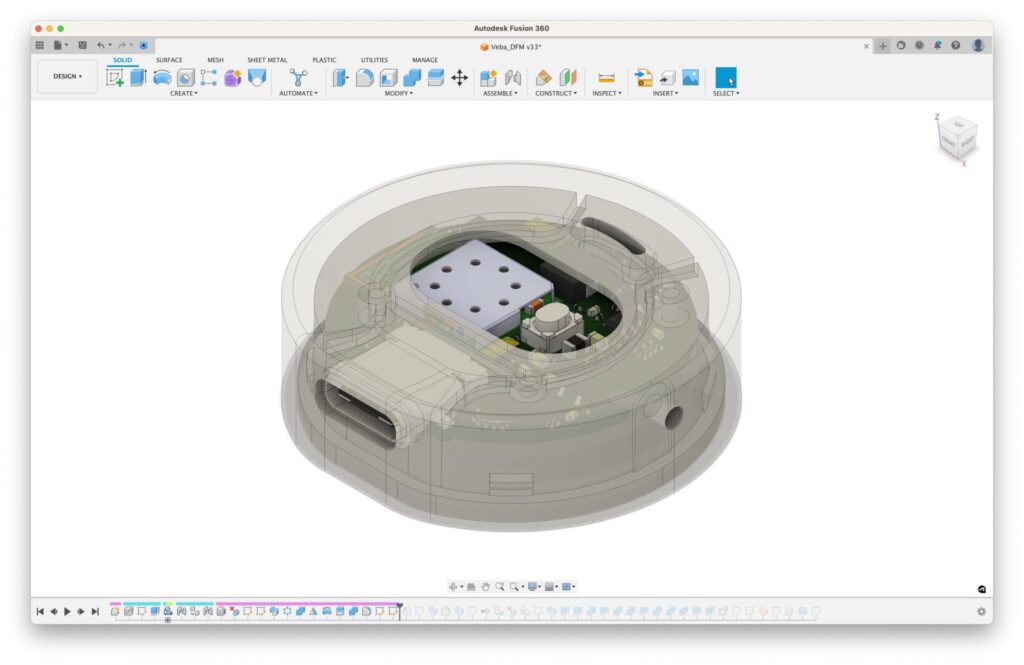
Task: Select the Combine tool
Action: (x=412, y=78)
